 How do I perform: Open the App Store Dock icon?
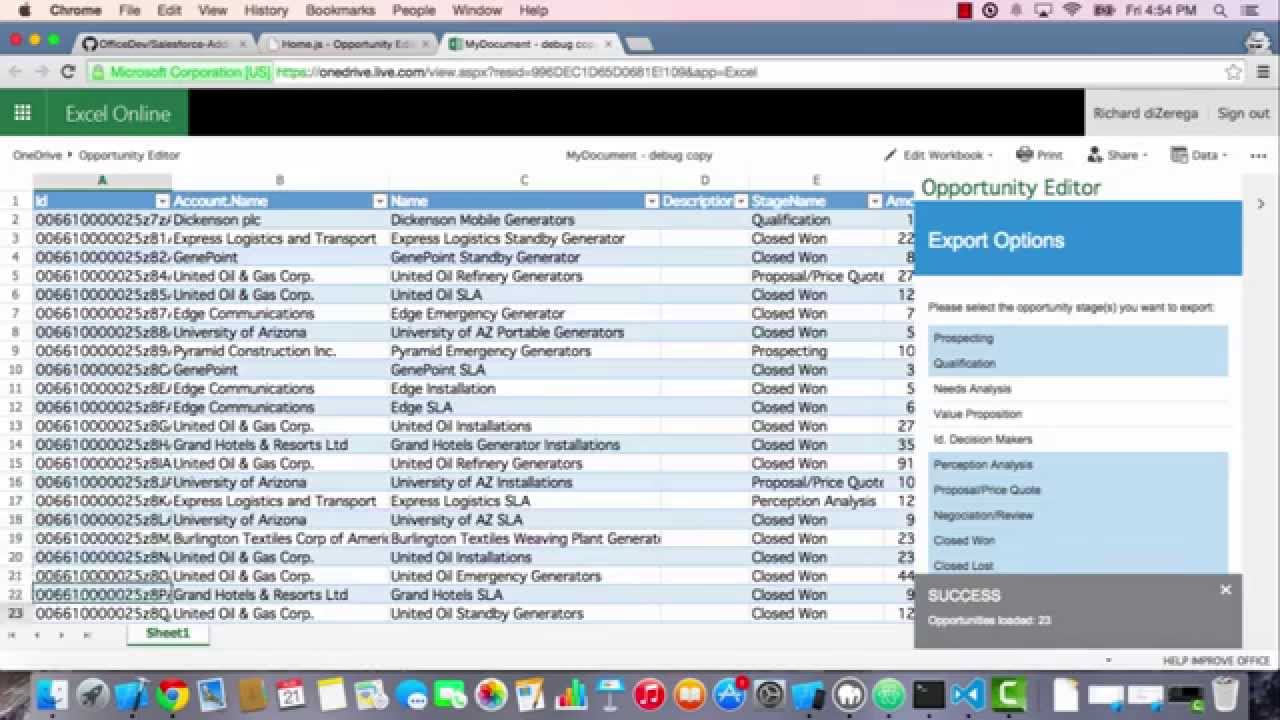point(730,694)
